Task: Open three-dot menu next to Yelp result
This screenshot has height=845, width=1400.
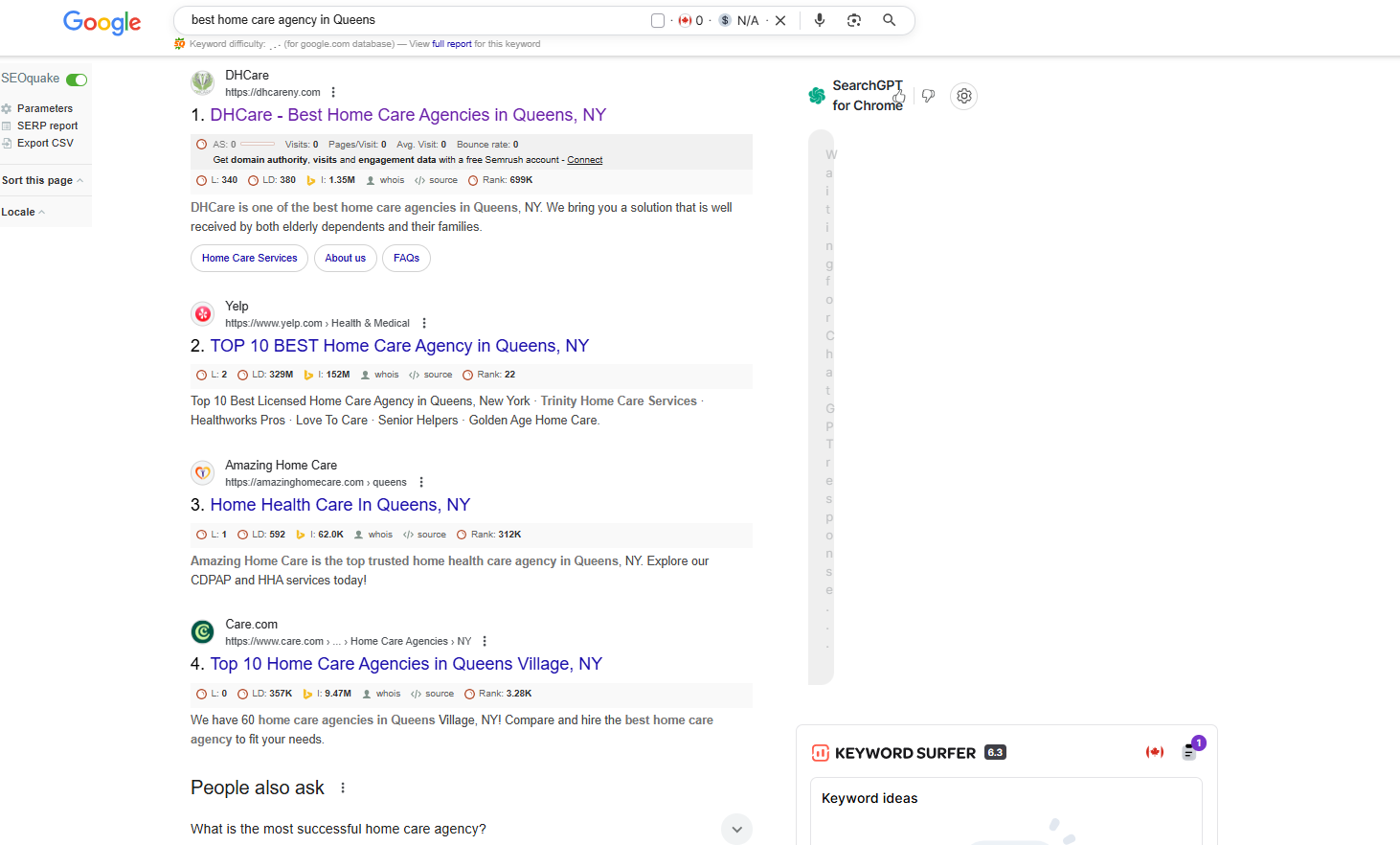Action: pos(424,324)
